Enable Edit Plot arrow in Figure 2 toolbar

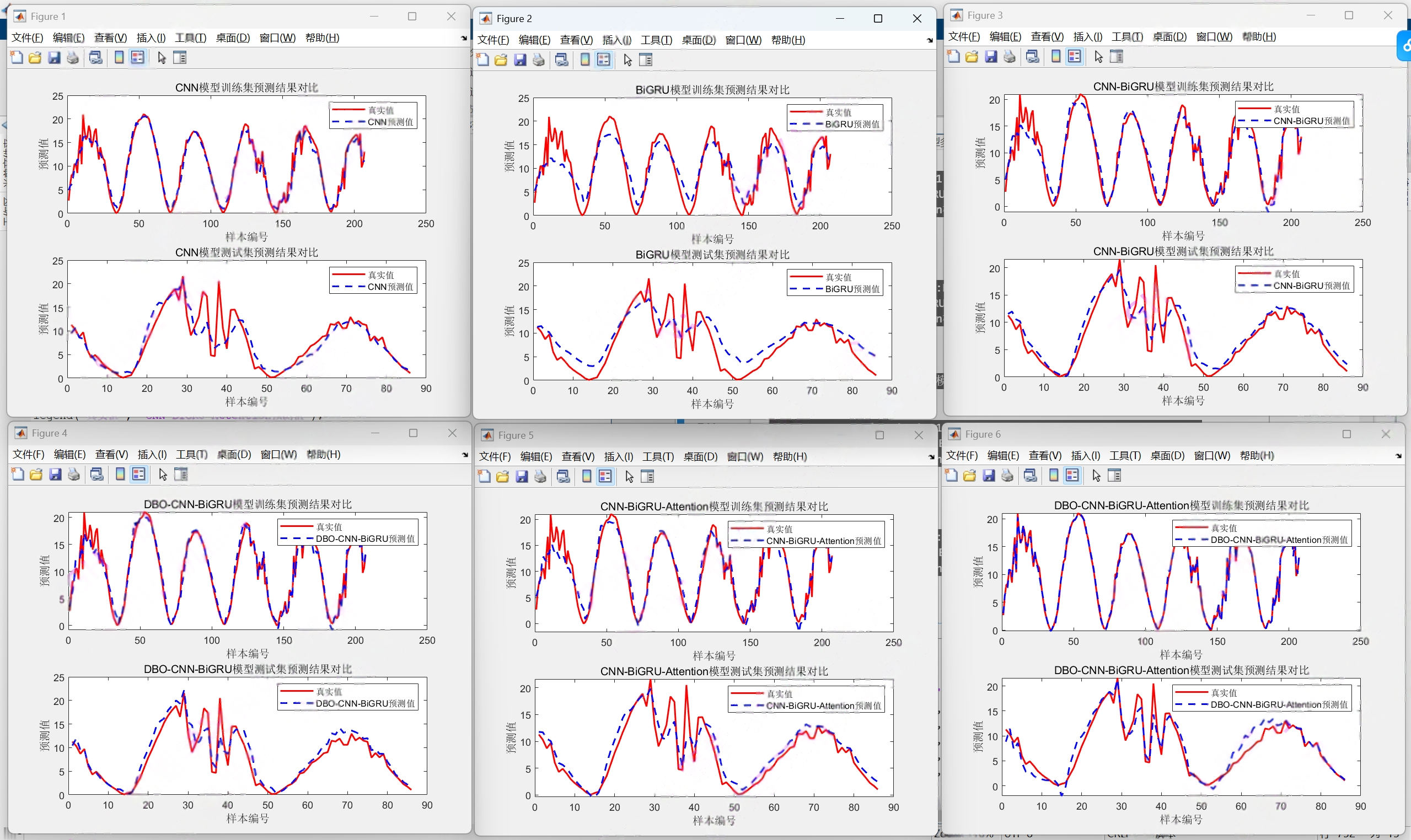628,60
